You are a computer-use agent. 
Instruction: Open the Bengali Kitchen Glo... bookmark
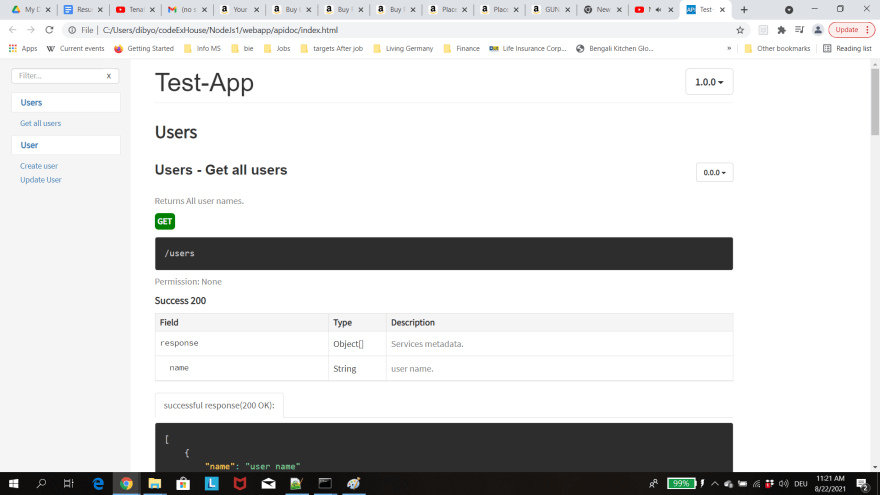615,49
